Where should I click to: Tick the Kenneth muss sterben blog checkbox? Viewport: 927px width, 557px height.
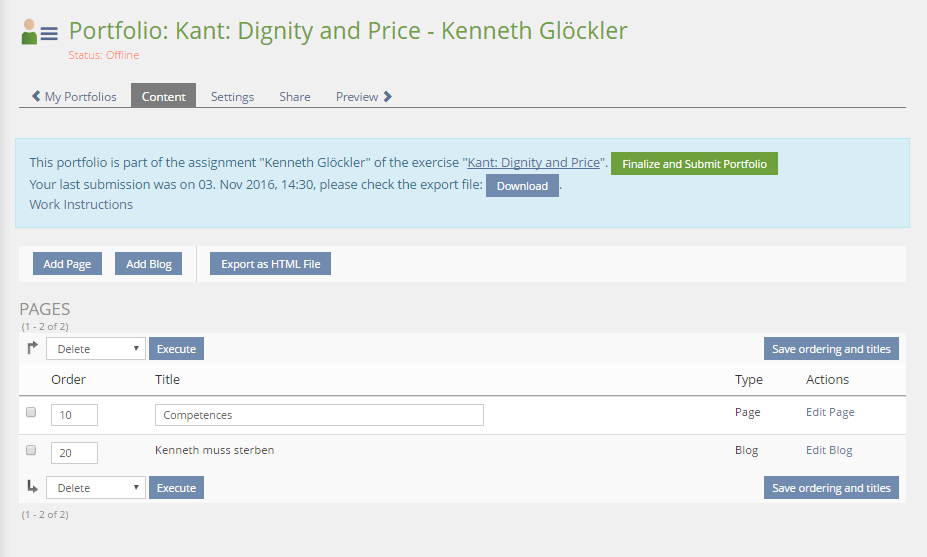tap(31, 451)
